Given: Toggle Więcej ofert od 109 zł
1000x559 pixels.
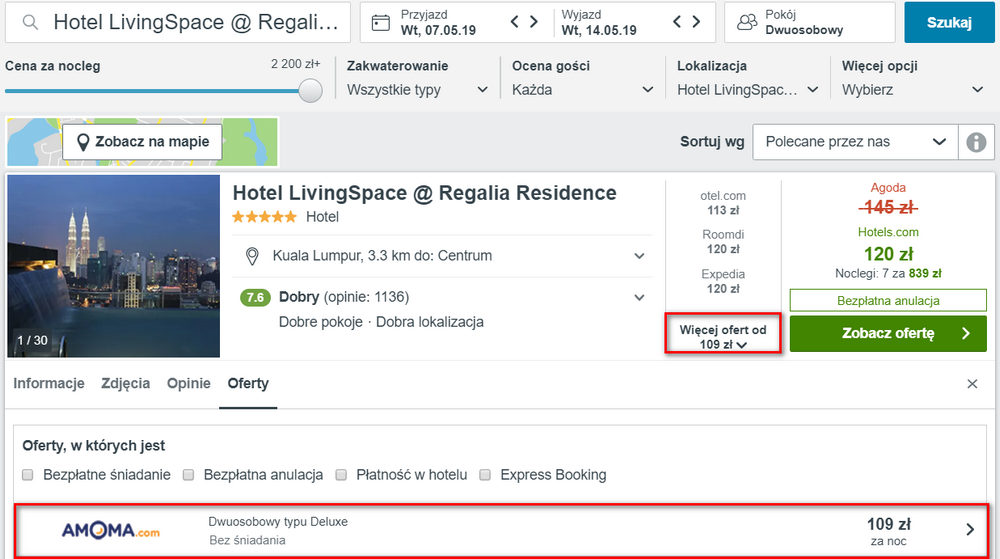Looking at the screenshot, I should click(x=723, y=333).
